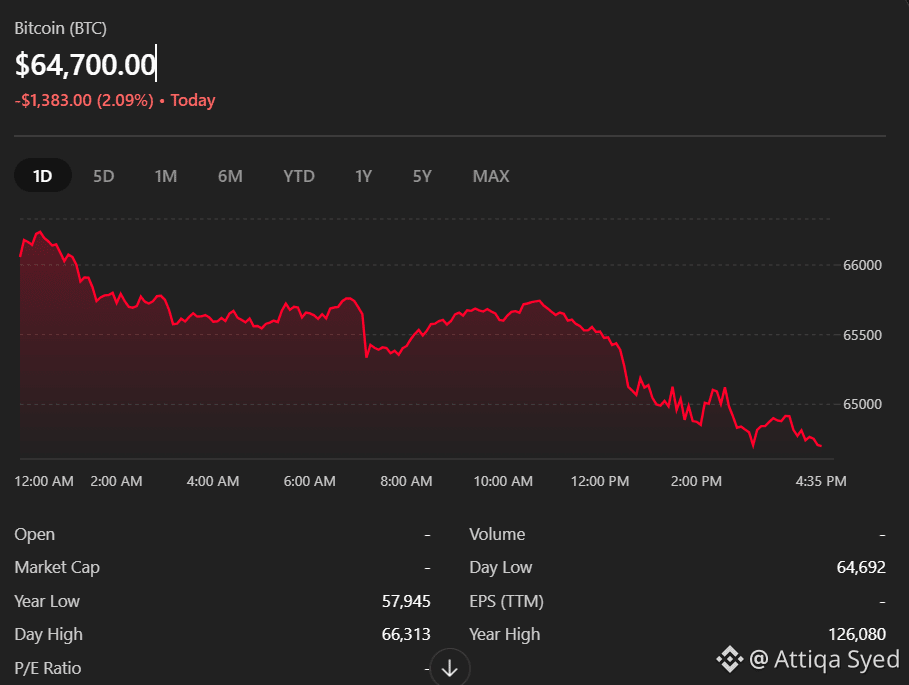Click the Day Low label
Image resolution: width=909 pixels, height=685 pixels.
click(x=500, y=567)
